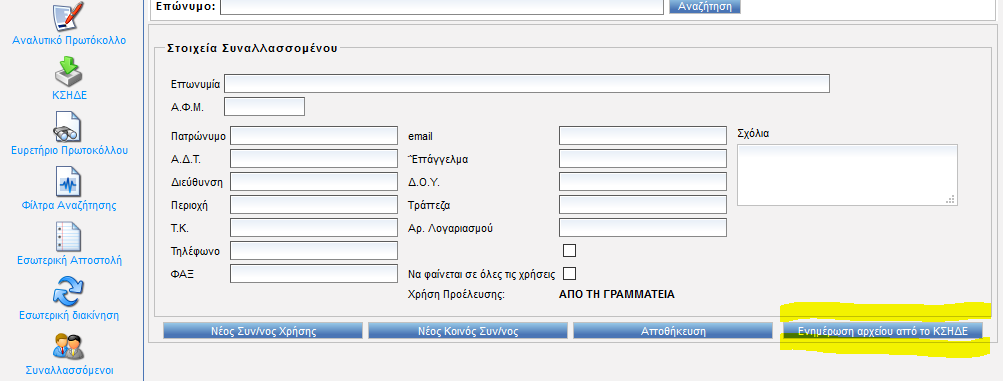
Task: Open the Αναλυτικό Πρωτόκολλο sidebar icon
Action: [x=68, y=17]
